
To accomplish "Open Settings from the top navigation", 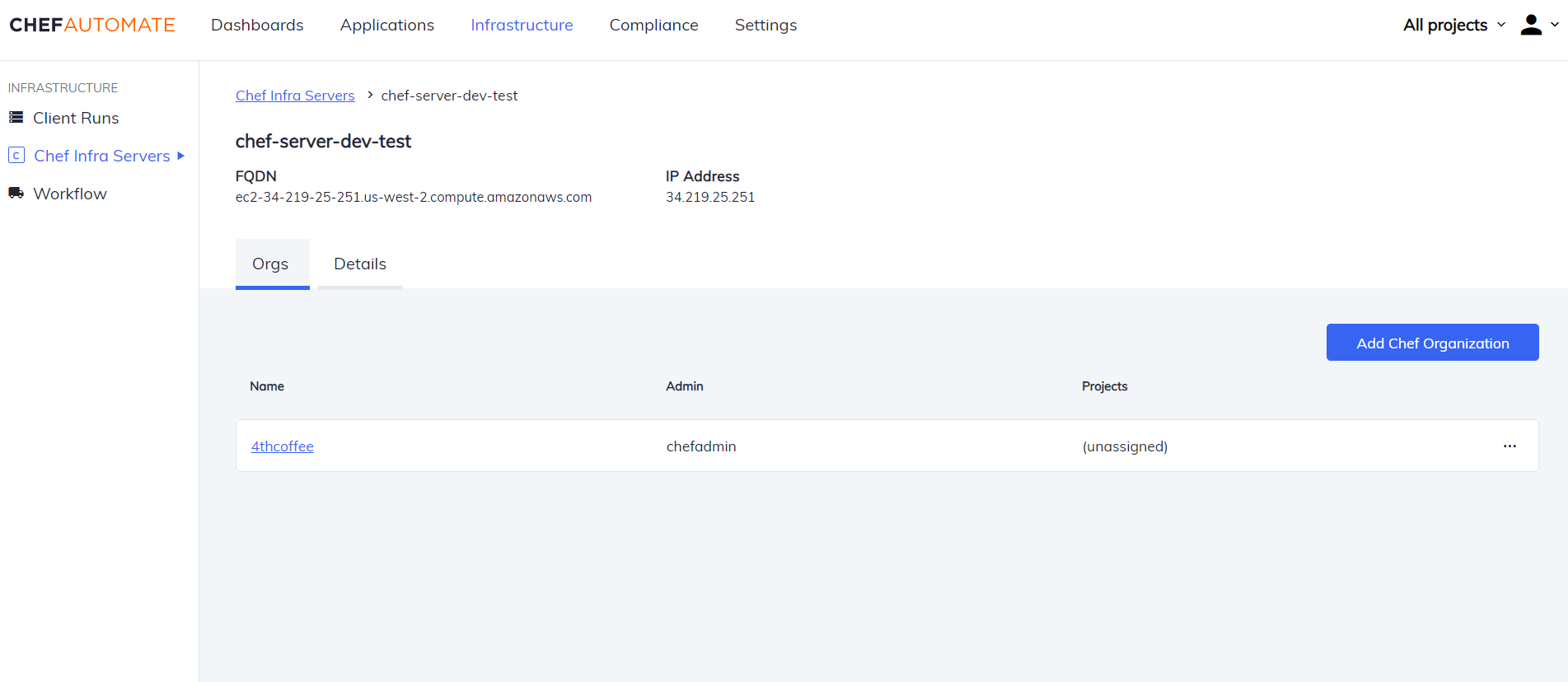I will tap(765, 25).
